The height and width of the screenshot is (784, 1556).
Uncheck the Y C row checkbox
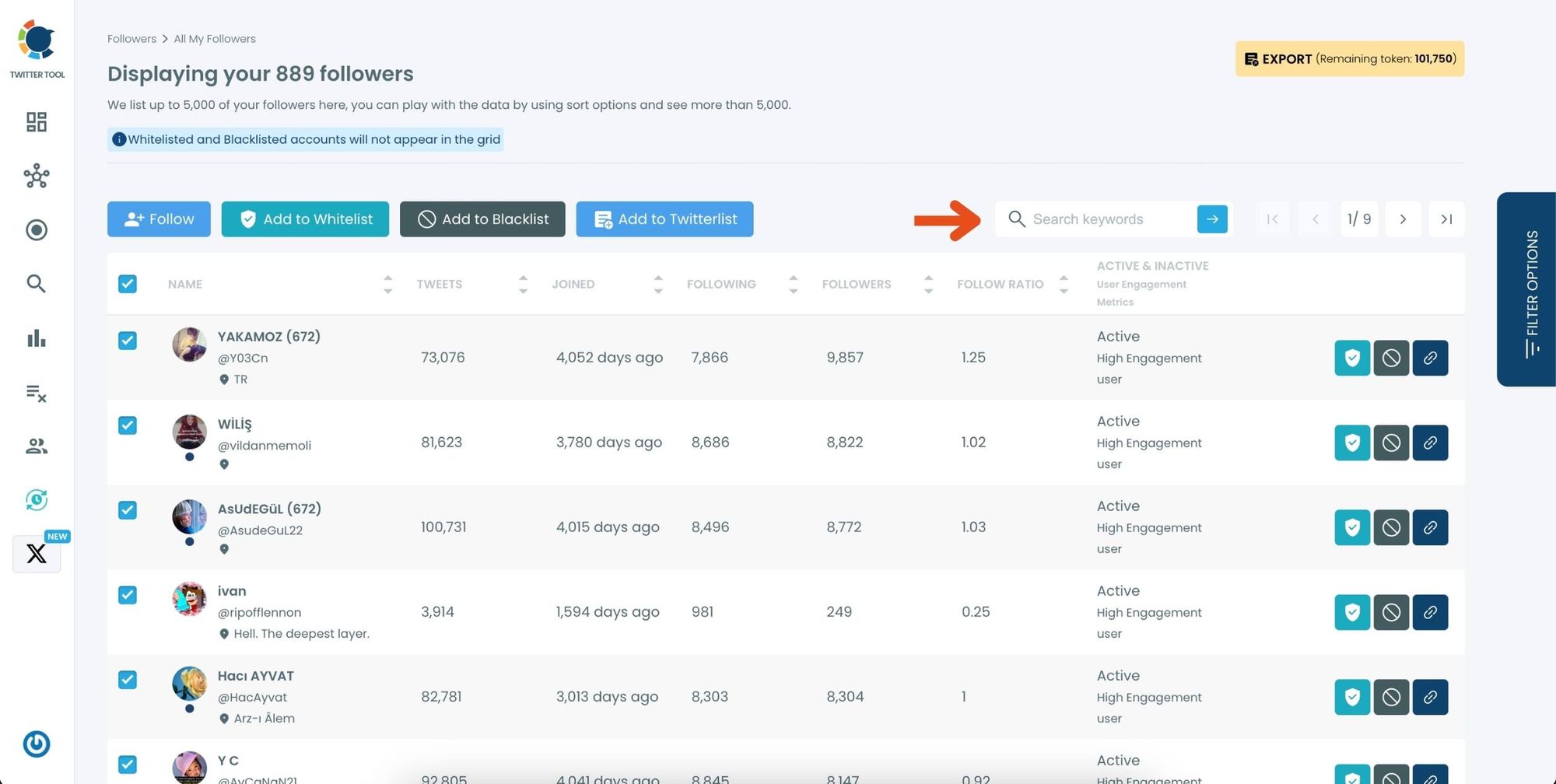pyautogui.click(x=128, y=765)
